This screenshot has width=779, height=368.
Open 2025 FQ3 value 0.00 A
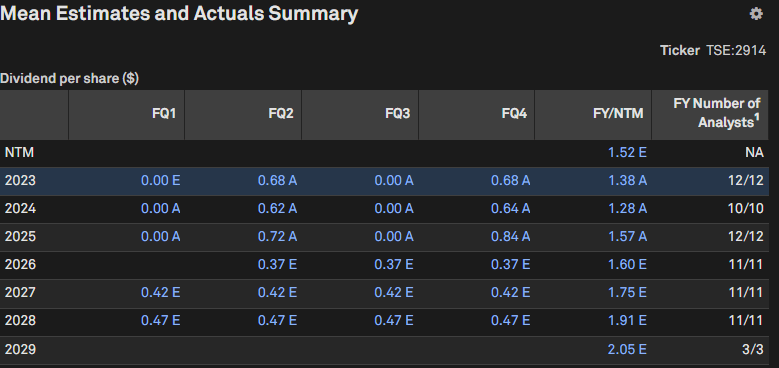(x=394, y=236)
